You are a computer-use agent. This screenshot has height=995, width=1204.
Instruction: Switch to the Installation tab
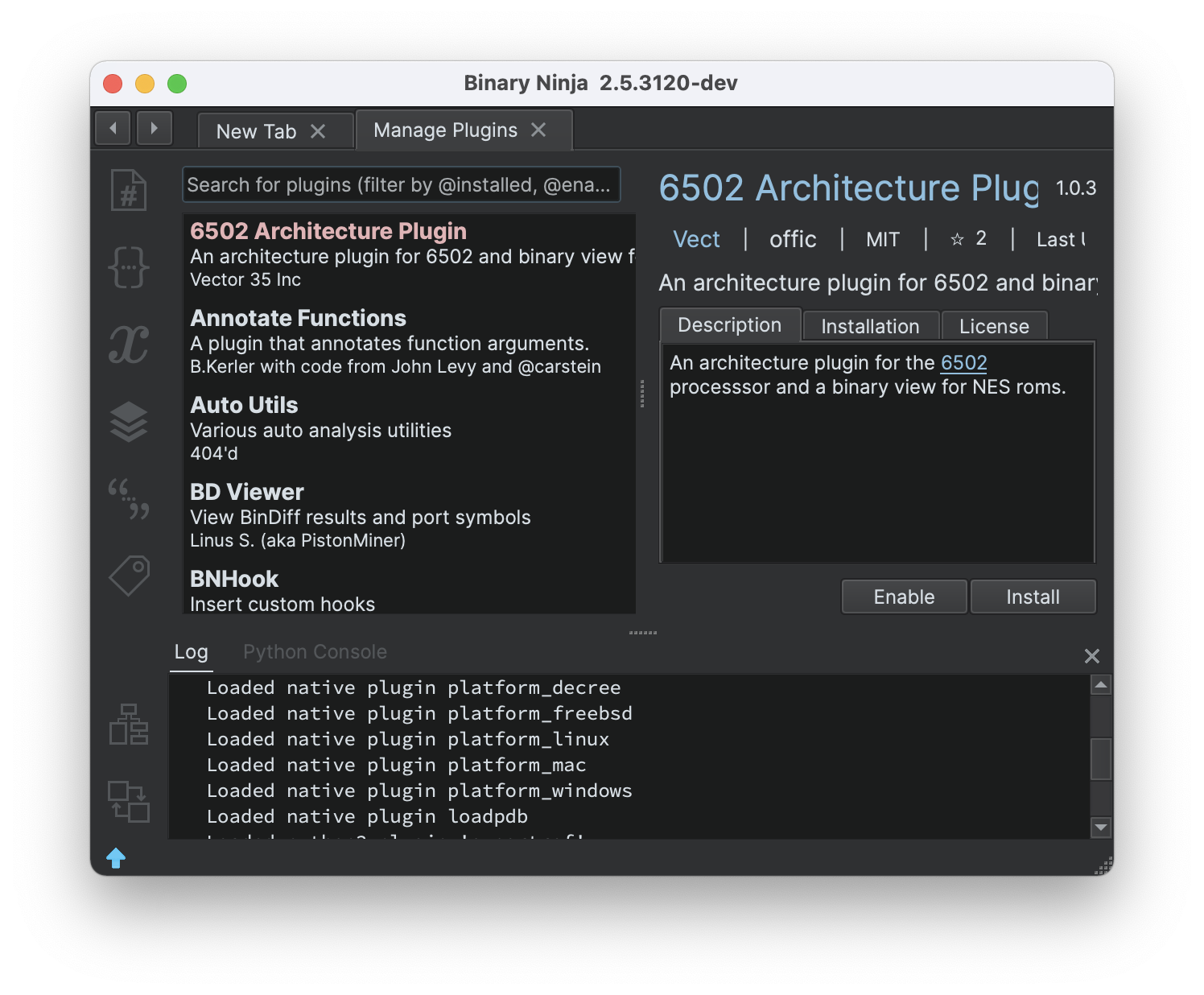[871, 326]
